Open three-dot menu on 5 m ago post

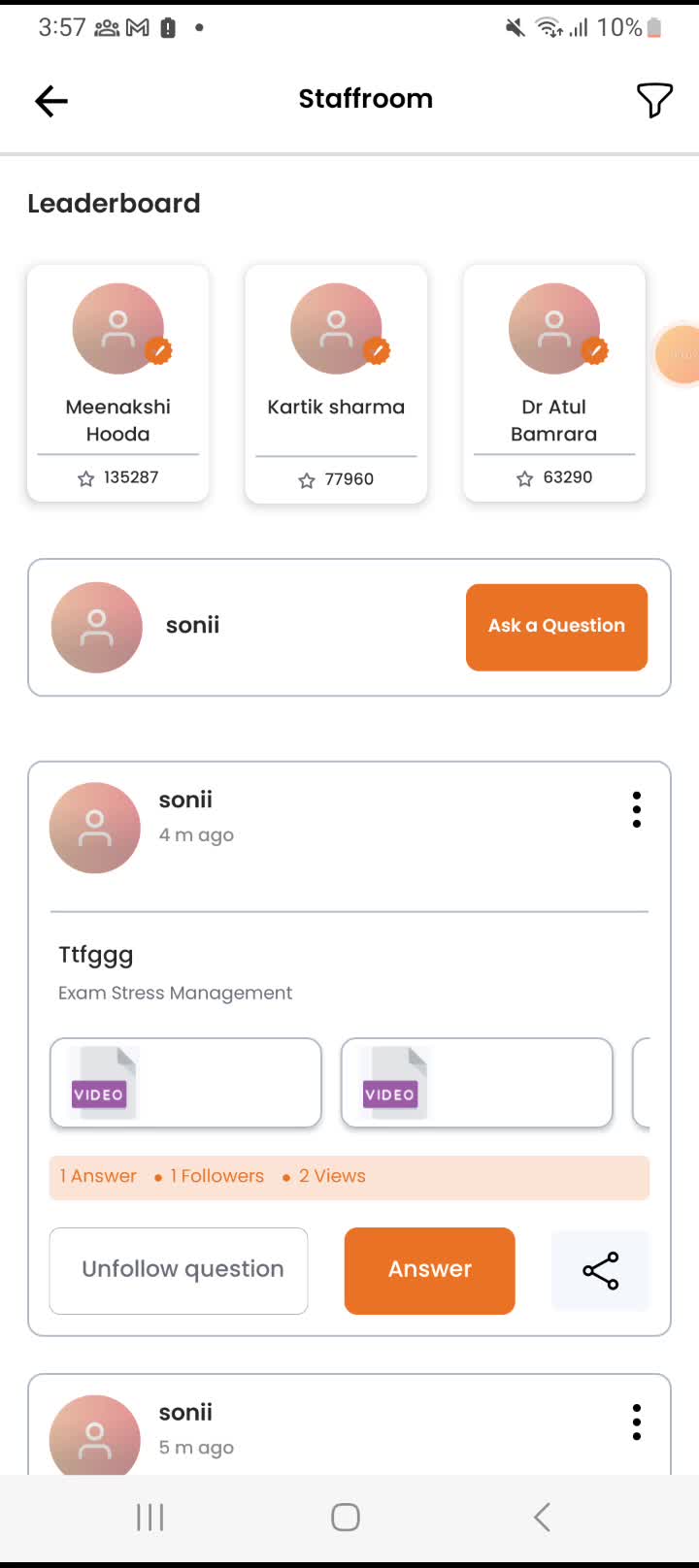pyautogui.click(x=637, y=1421)
